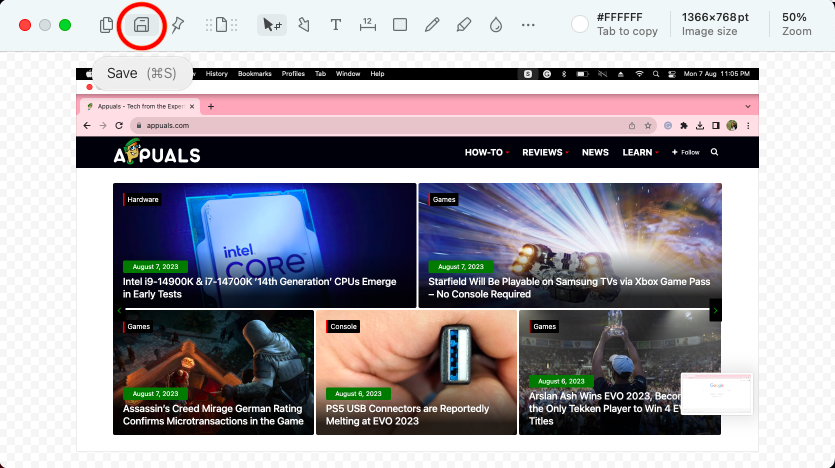Viewport: 835px width, 468px height.
Task: Open the more tools ellipsis menu
Action: pos(529,25)
